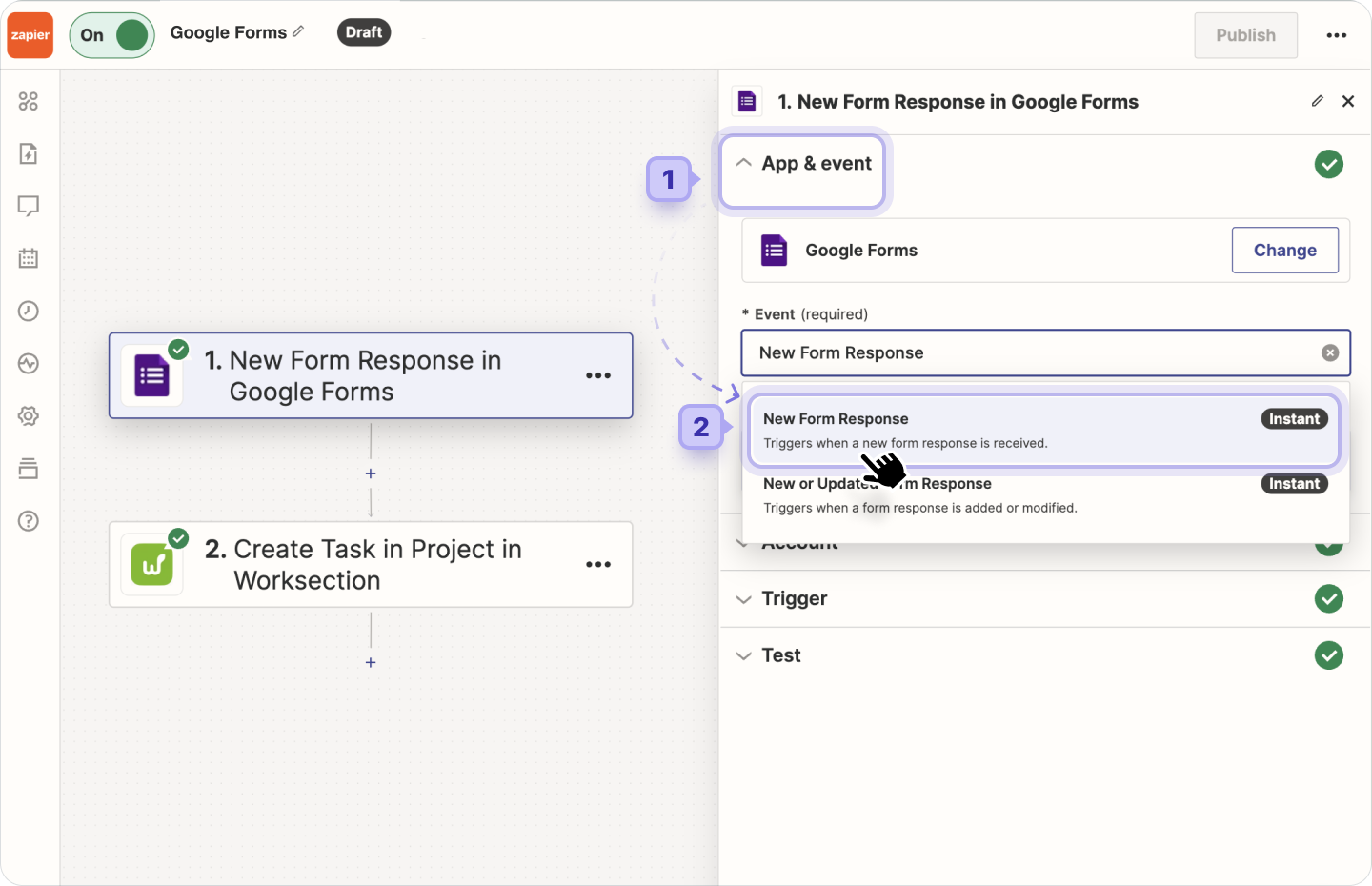Click the Google Forms icon on step 1
The image size is (1372, 886).
click(x=152, y=375)
